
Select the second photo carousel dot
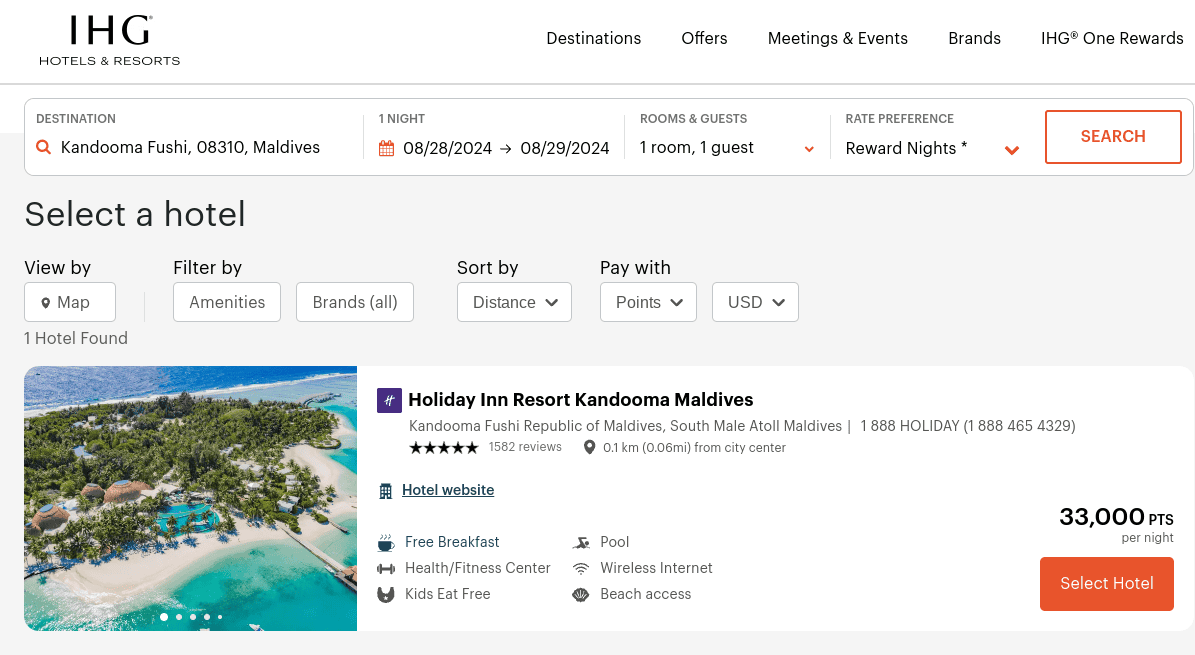(x=178, y=617)
